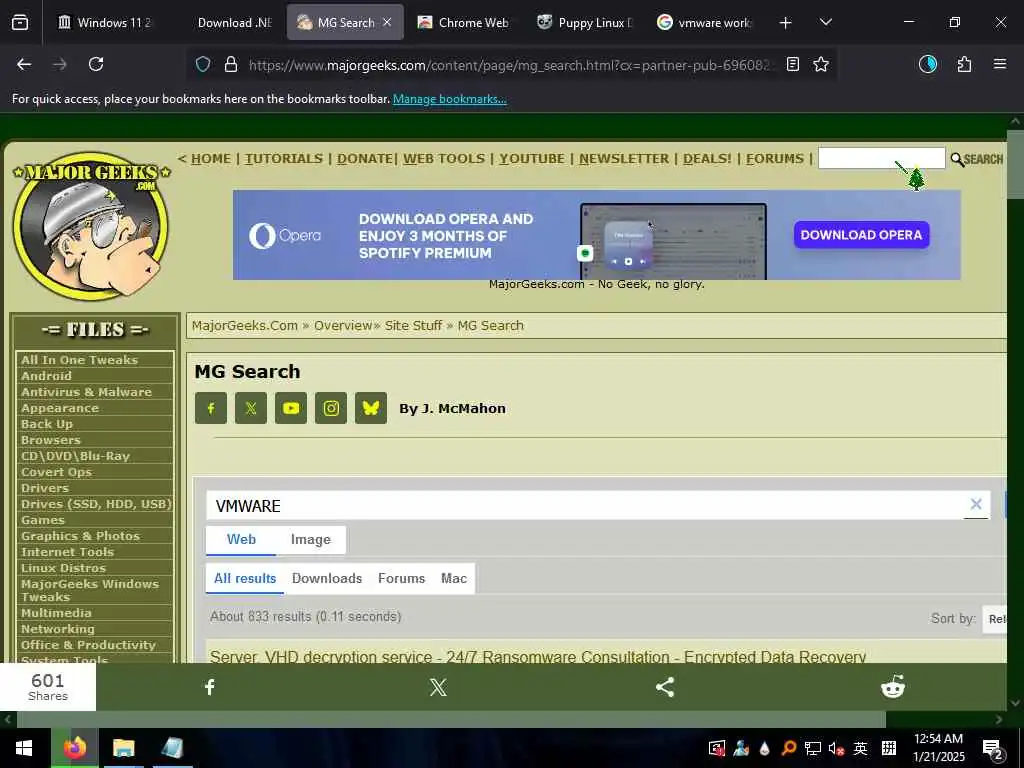This screenshot has height=768, width=1024.
Task: Open the notification center icon in taskbar
Action: tap(993, 749)
